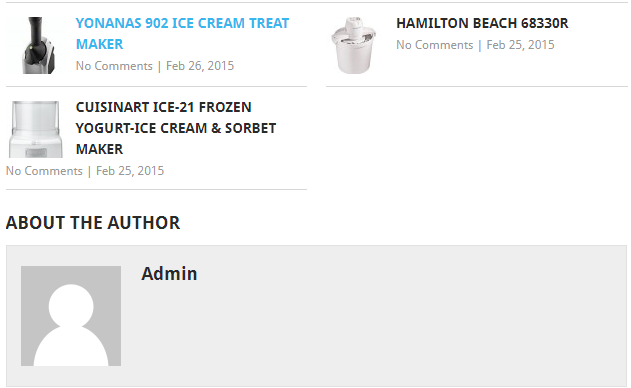Click the pipe separator in the Cuisinart meta line
This screenshot has height=388, width=631.
89,171
